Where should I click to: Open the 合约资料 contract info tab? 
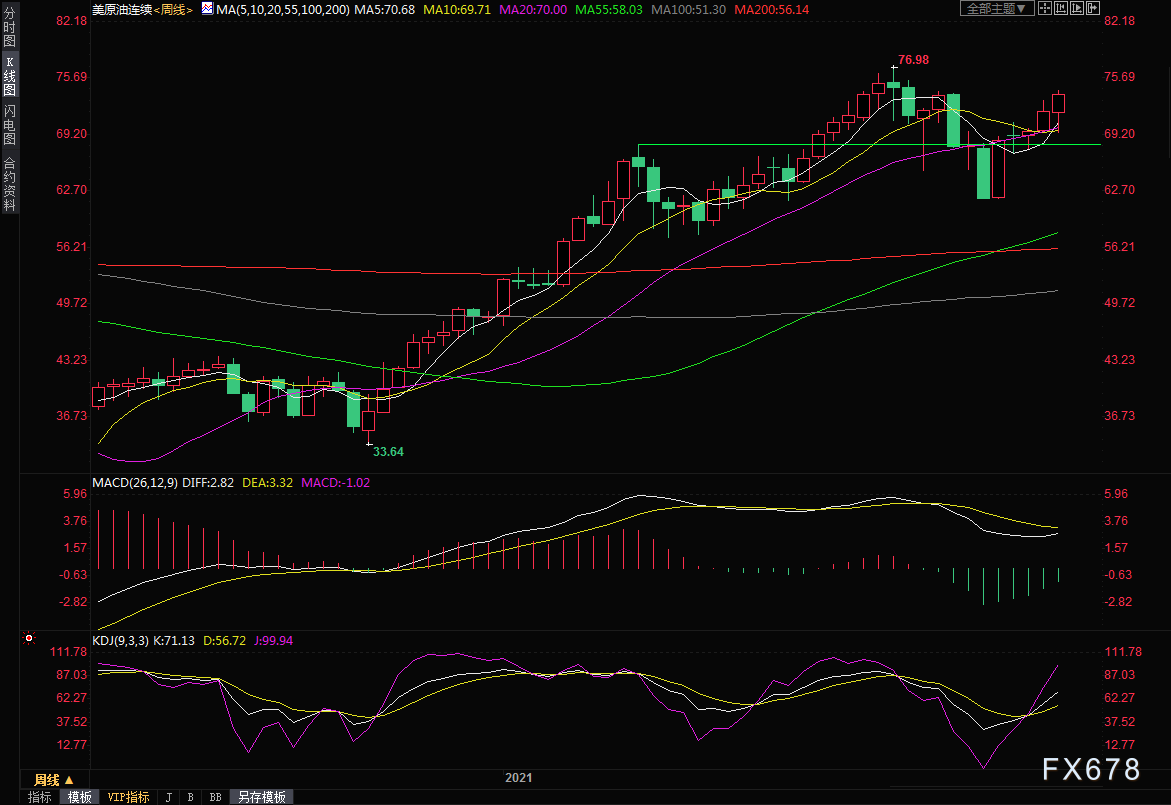(9, 183)
